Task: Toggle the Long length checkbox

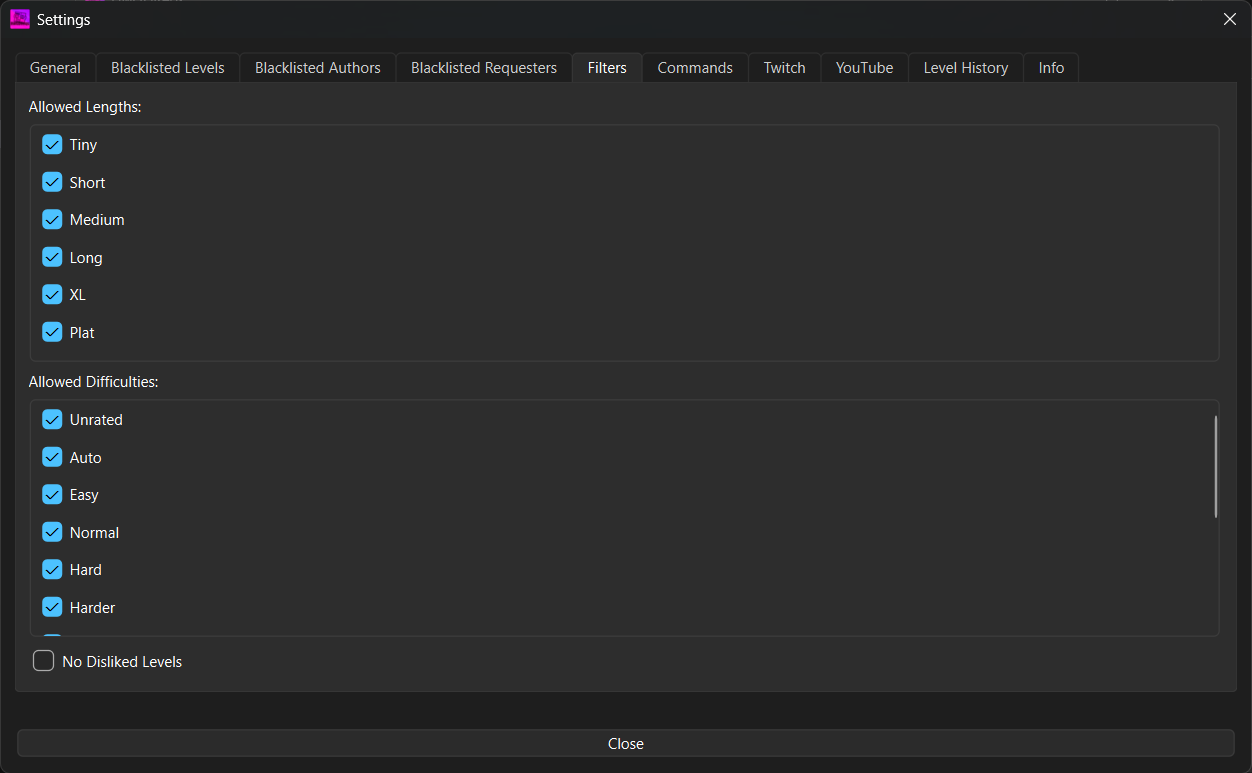Action: pos(52,257)
